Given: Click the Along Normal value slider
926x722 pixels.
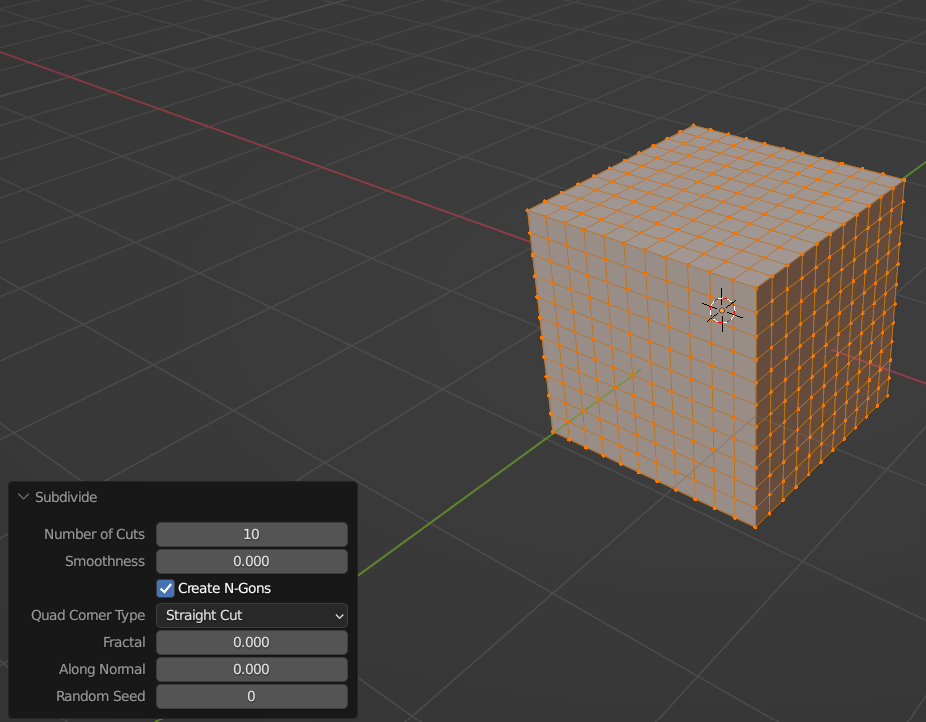Looking at the screenshot, I should [x=252, y=669].
